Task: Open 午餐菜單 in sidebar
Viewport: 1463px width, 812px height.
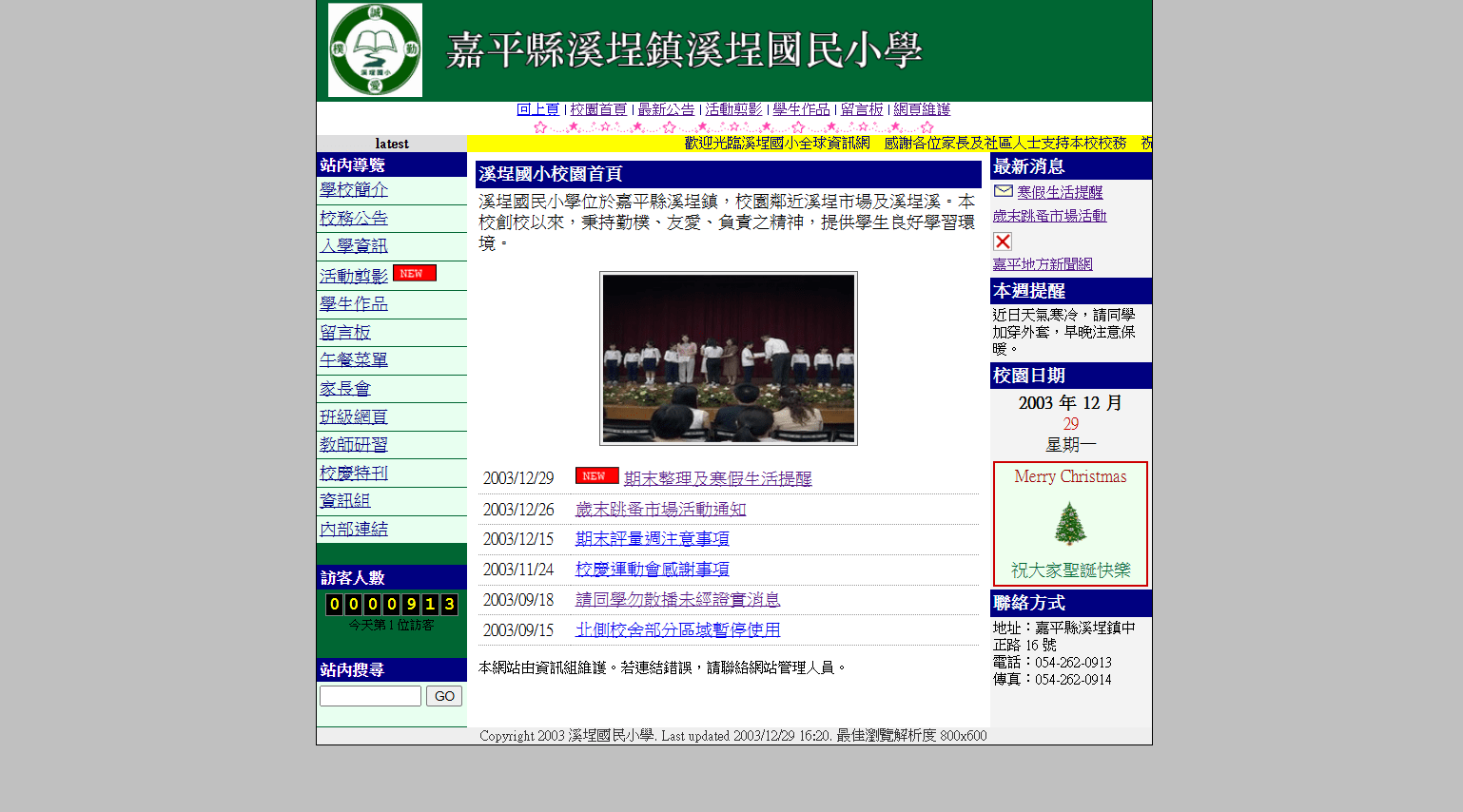Action: tap(354, 360)
